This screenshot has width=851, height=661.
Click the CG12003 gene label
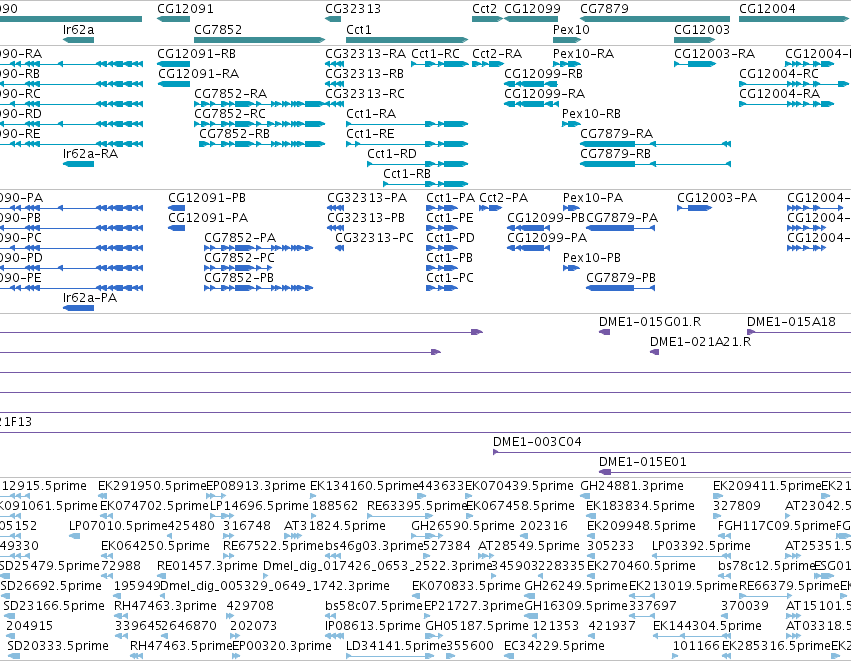pos(702,29)
